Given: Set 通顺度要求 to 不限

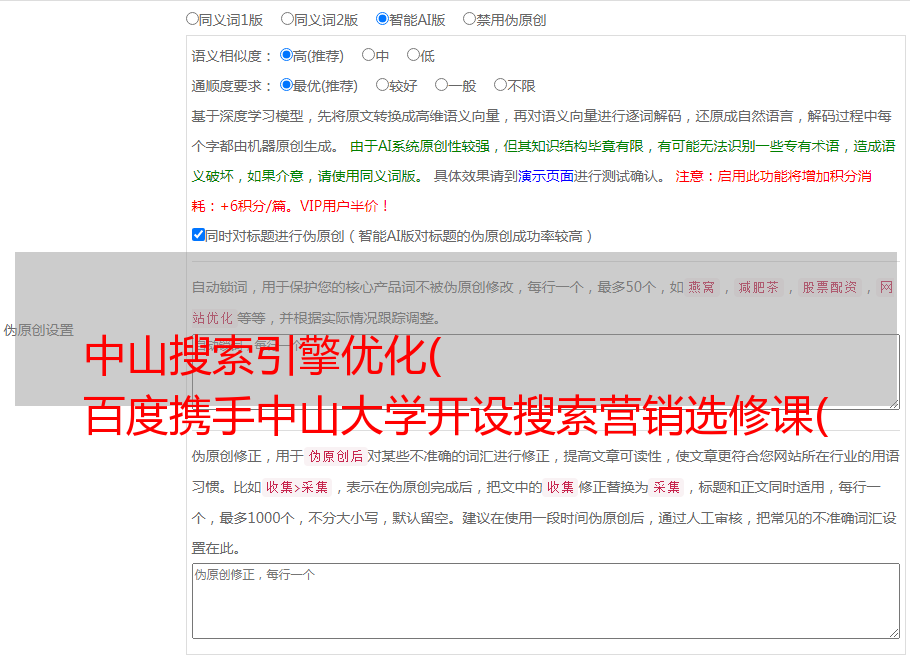Looking at the screenshot, I should 500,85.
